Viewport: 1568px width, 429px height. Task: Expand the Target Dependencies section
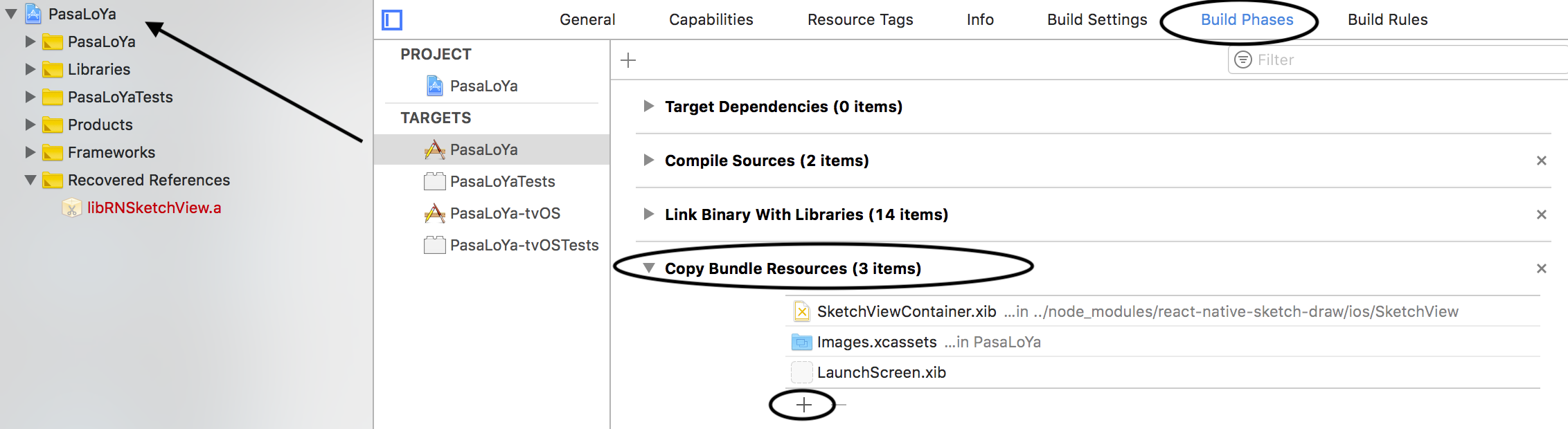click(649, 106)
